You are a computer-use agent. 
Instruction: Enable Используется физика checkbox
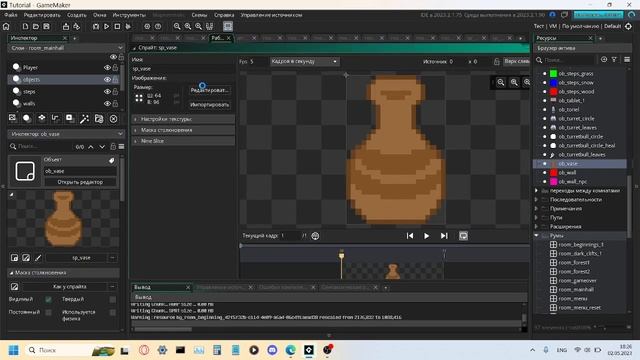(113, 313)
